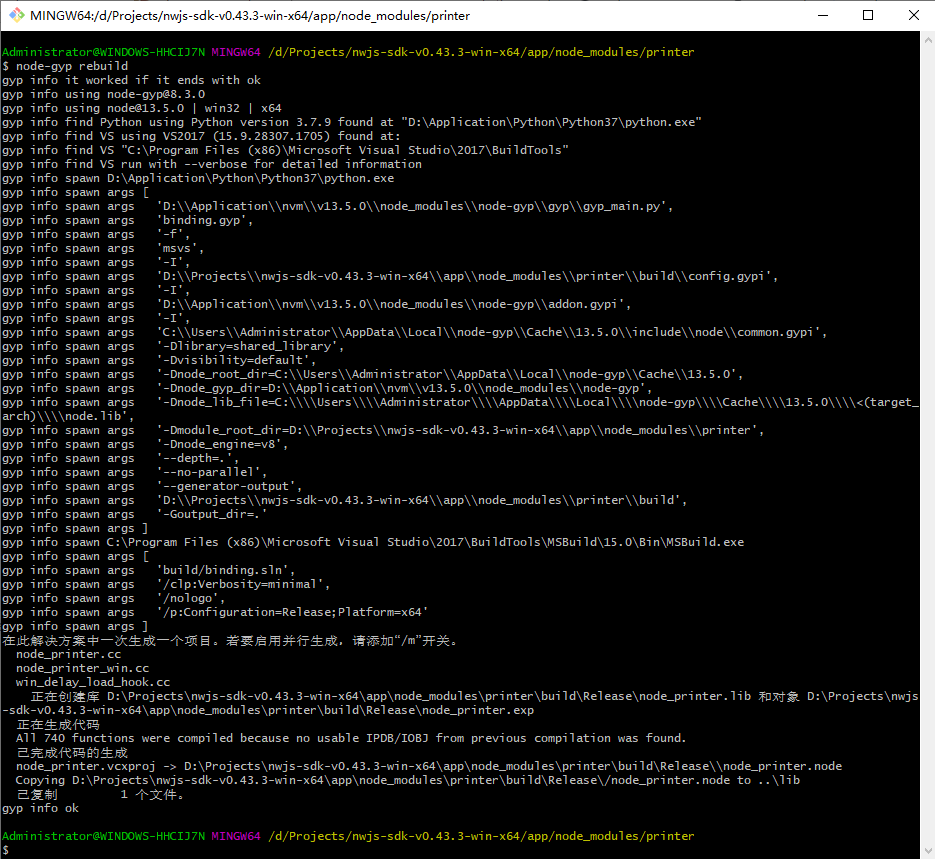The width and height of the screenshot is (935, 859).
Task: Click the Visual Studio 2017 BuildTools path line
Action: pyautogui.click(x=285, y=150)
